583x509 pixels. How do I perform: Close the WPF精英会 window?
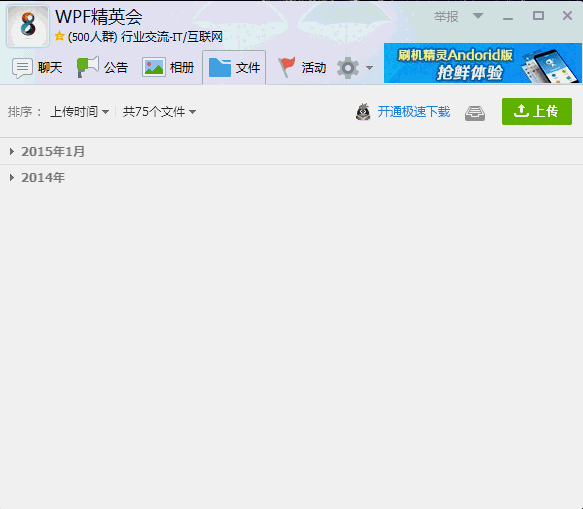click(x=567, y=16)
